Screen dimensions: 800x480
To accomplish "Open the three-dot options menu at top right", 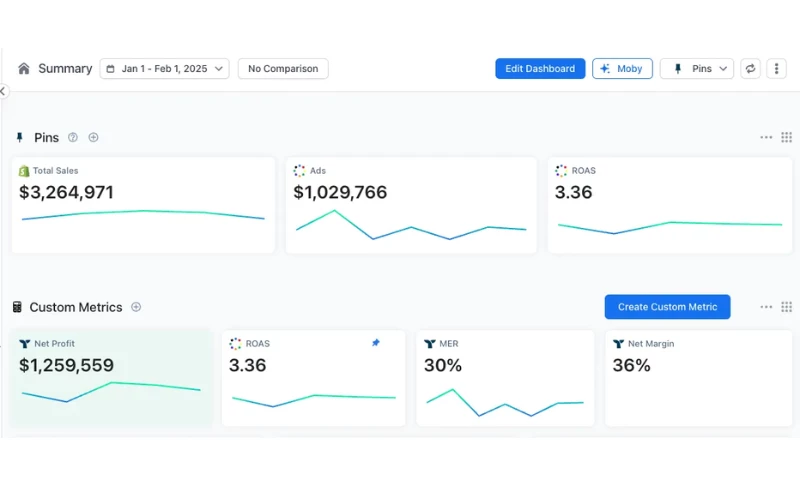I will [777, 69].
